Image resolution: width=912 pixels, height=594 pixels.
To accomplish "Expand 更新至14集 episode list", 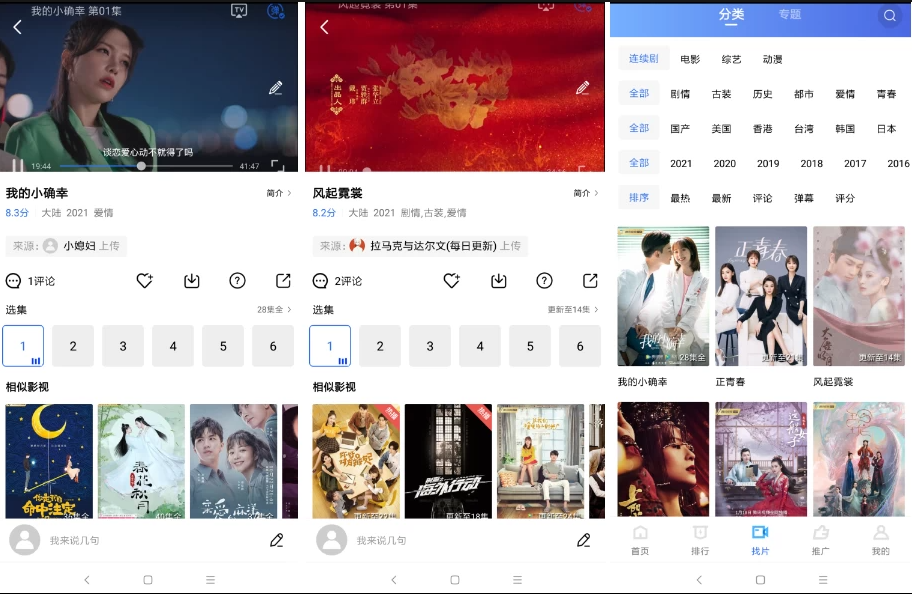I will 573,310.
